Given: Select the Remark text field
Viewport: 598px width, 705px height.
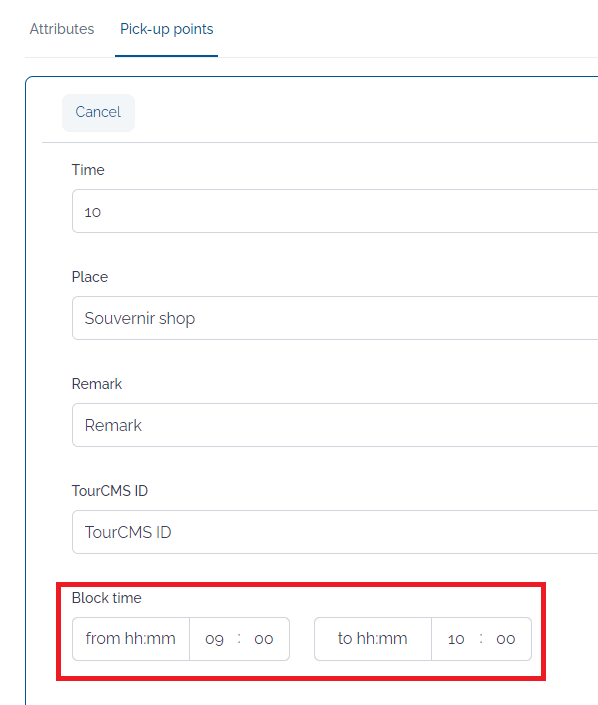Looking at the screenshot, I should pos(335,425).
